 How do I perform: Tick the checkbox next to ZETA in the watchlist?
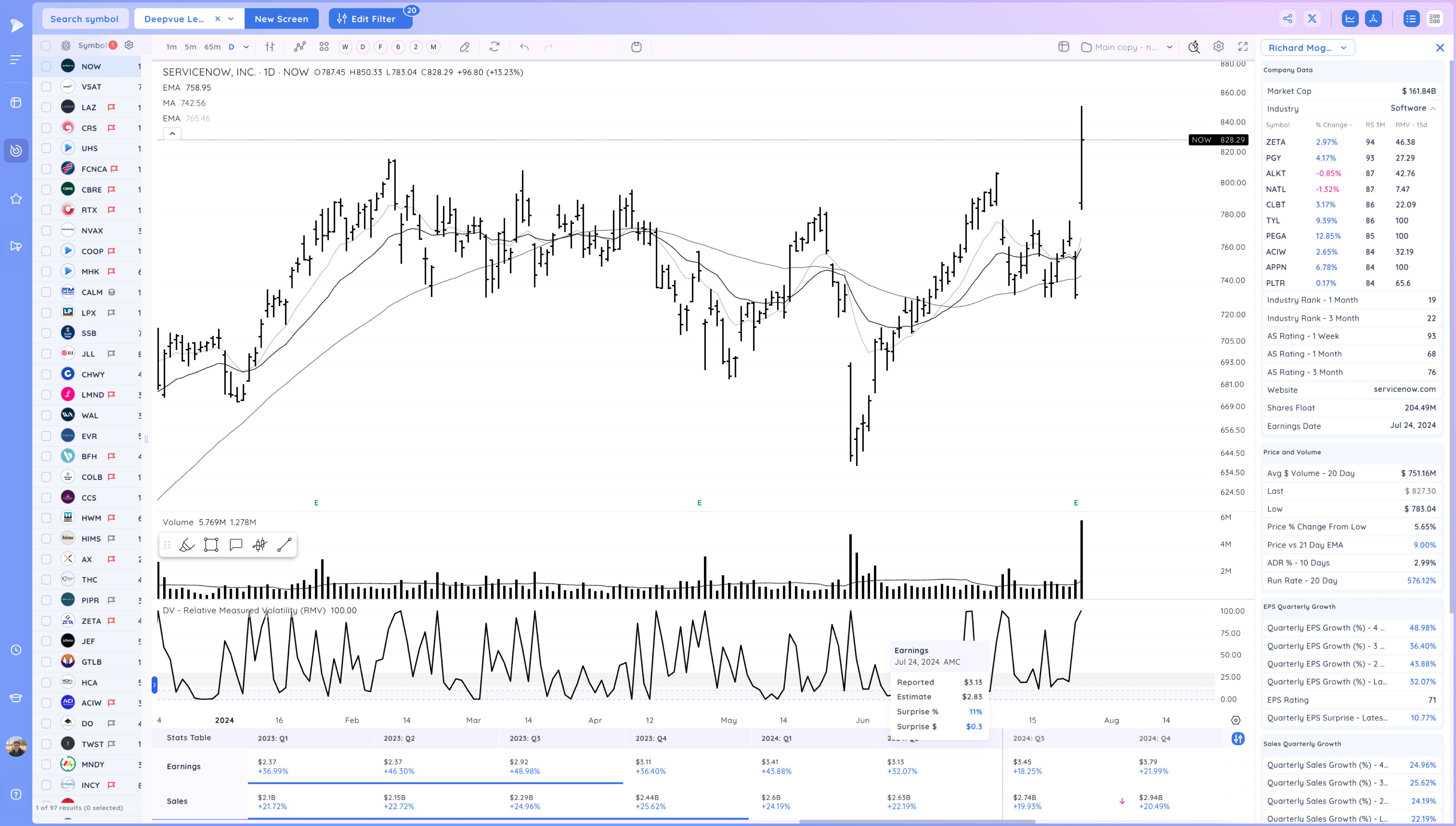click(x=46, y=621)
